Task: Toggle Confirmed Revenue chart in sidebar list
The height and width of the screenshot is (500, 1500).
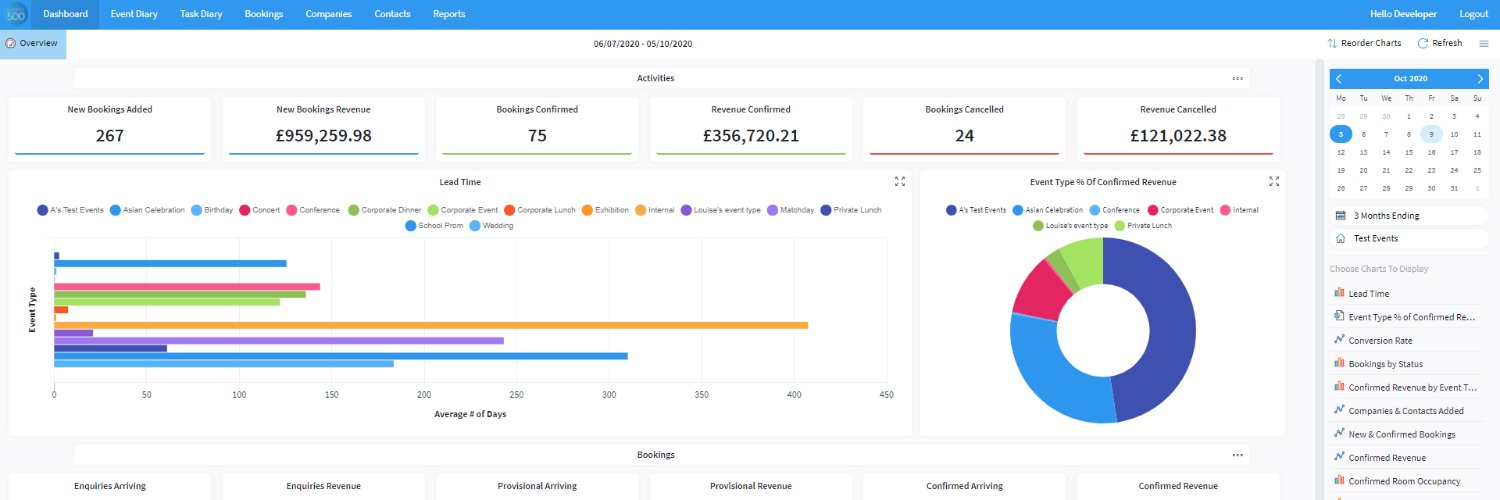Action: coord(1409,458)
